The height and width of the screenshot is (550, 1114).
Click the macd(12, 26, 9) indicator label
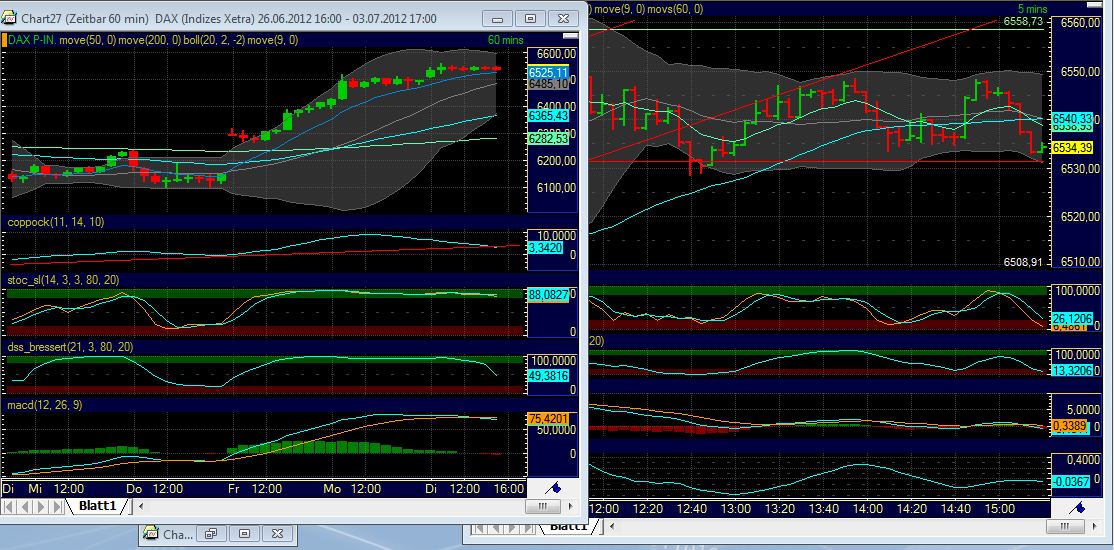click(44, 404)
